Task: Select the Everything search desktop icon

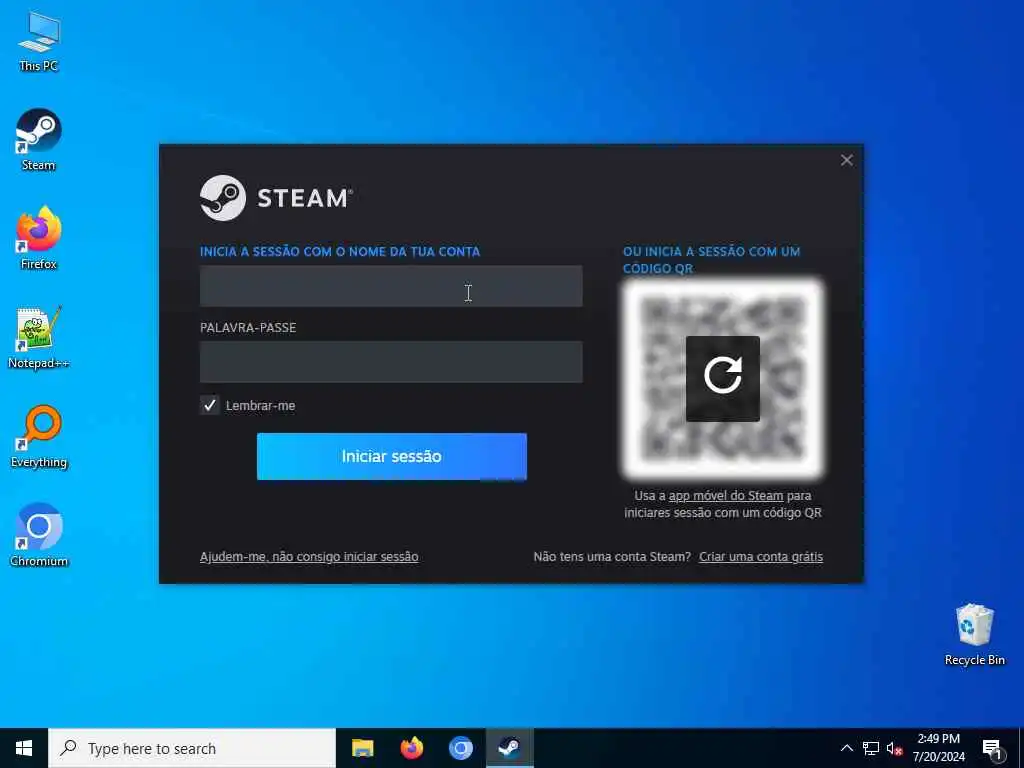Action: (x=39, y=437)
